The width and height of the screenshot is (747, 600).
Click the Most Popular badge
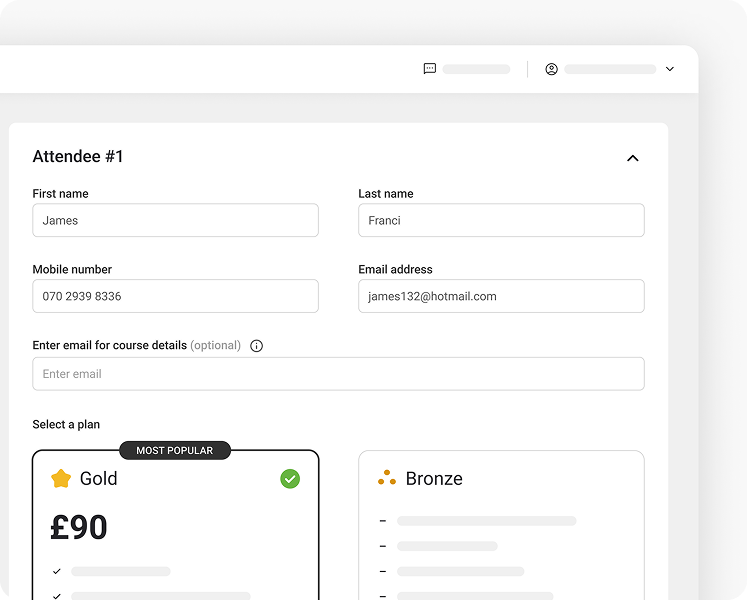coord(175,451)
